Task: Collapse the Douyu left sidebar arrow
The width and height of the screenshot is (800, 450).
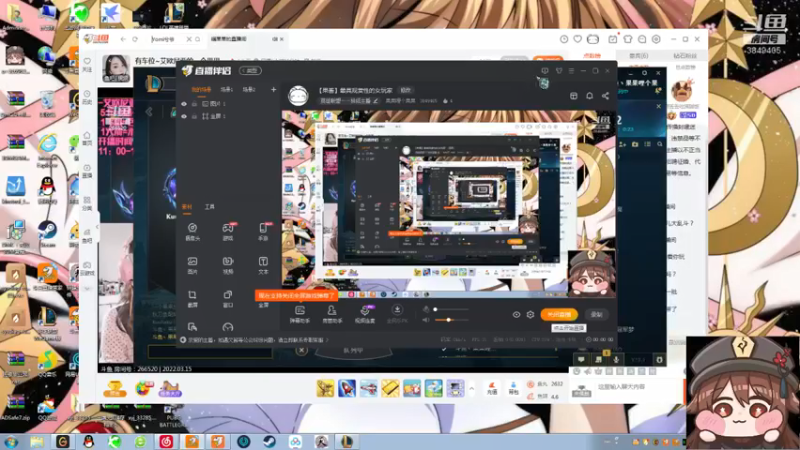Action: [97, 227]
